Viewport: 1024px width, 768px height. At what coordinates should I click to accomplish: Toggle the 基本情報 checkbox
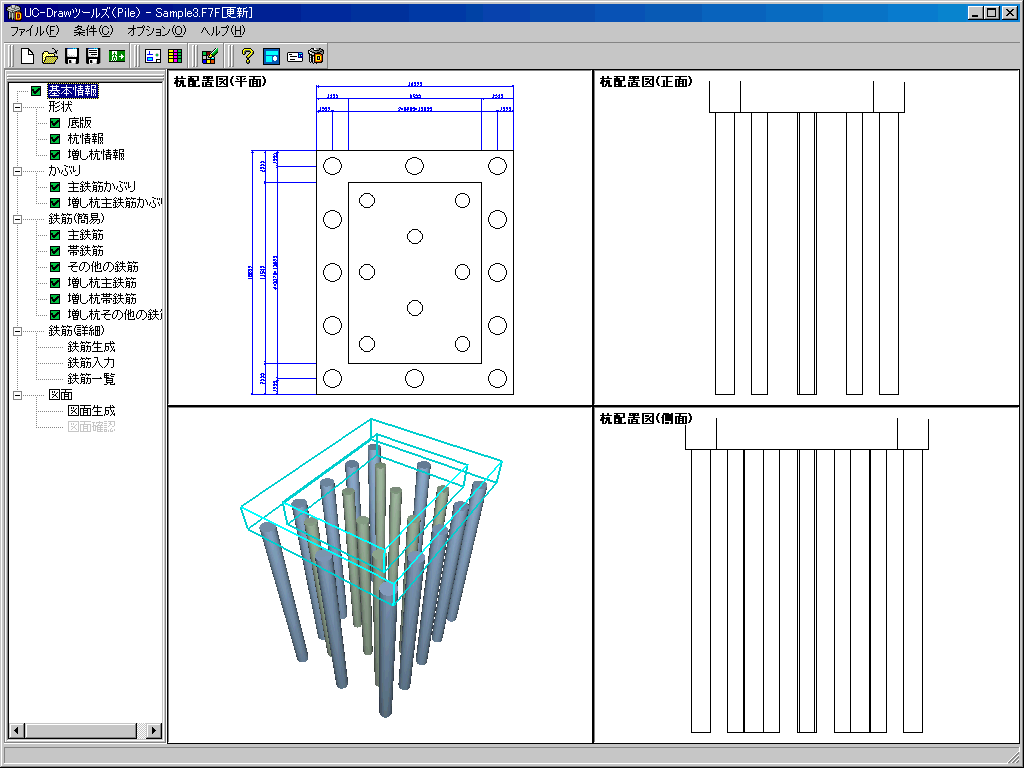36,91
